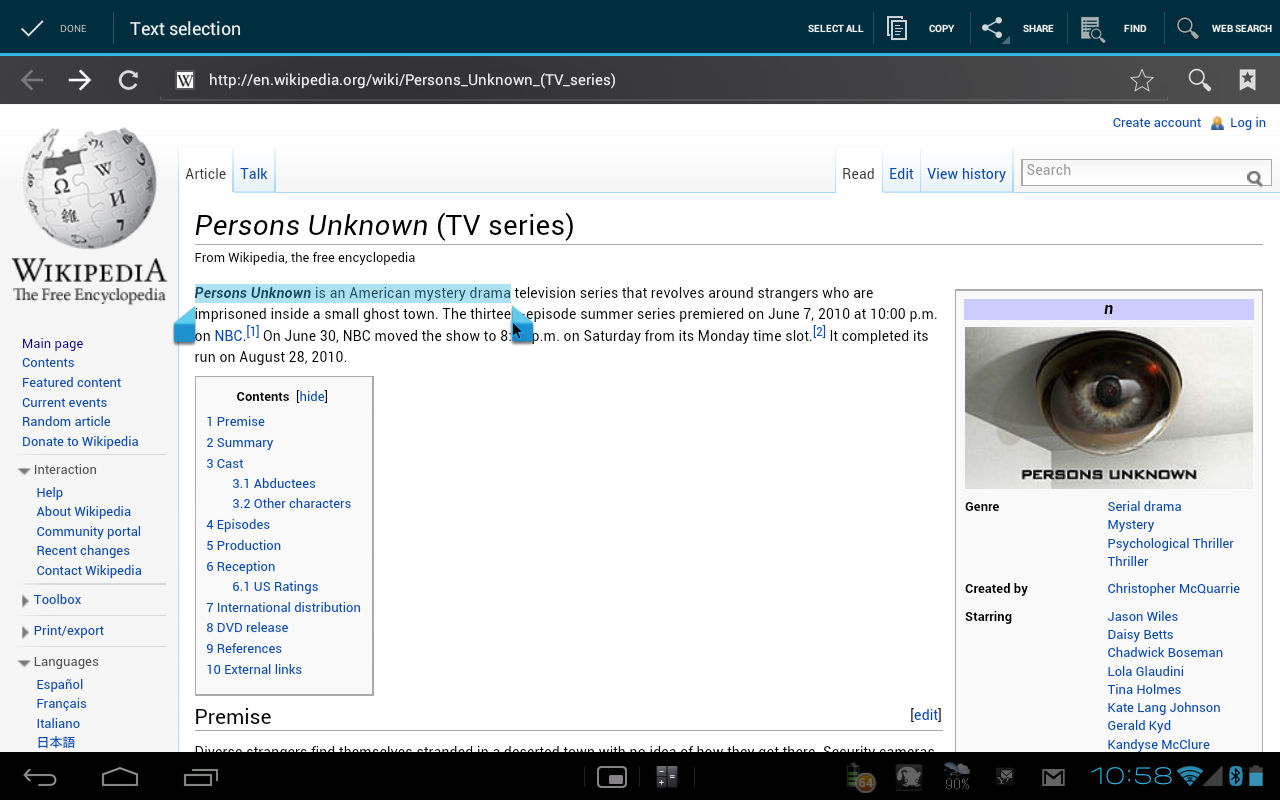Jump to citation [2] in the intro
Viewport: 1280px width, 800px height.
coord(819,332)
